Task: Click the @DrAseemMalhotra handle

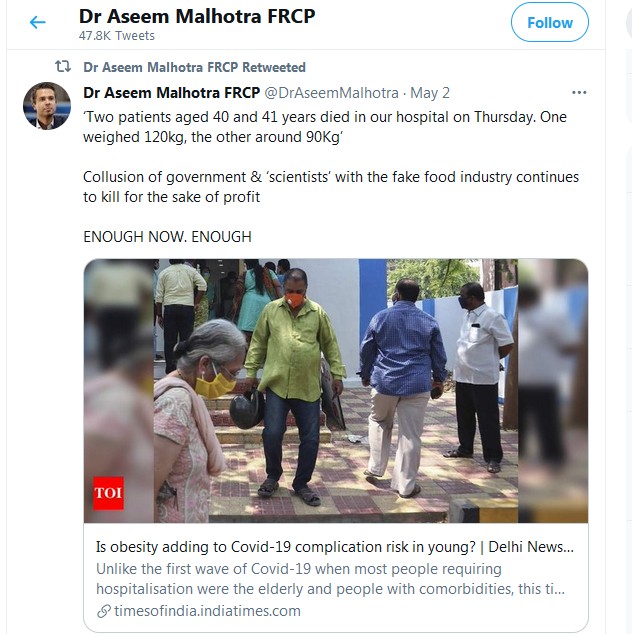Action: point(331,92)
